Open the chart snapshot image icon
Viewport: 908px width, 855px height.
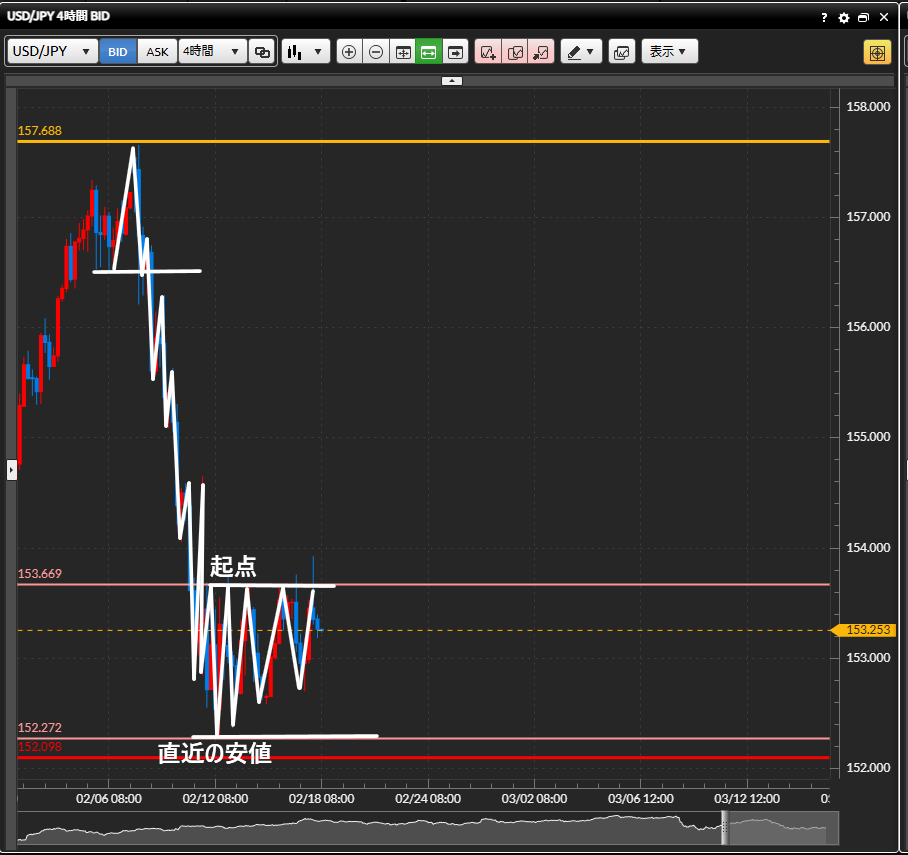click(621, 52)
